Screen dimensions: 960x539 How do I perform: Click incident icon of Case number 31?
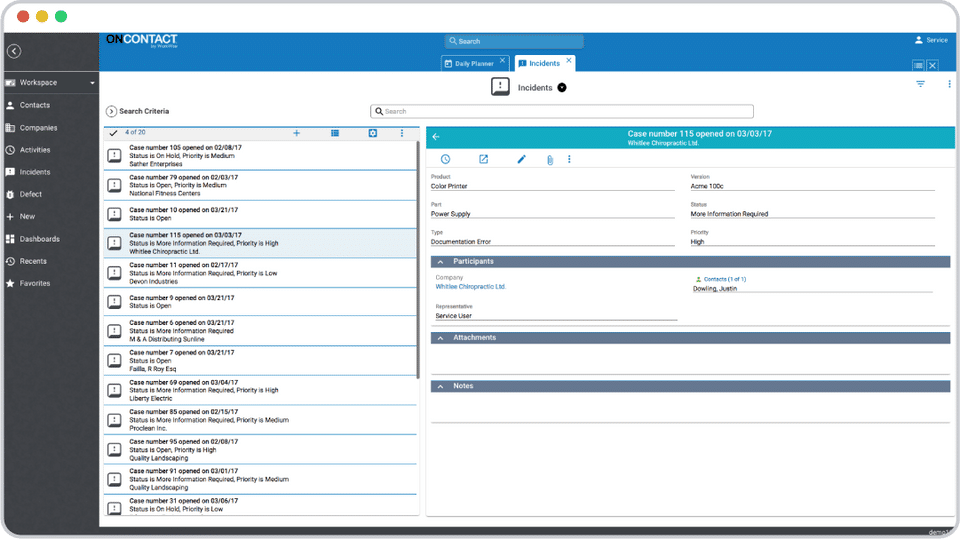pos(114,508)
